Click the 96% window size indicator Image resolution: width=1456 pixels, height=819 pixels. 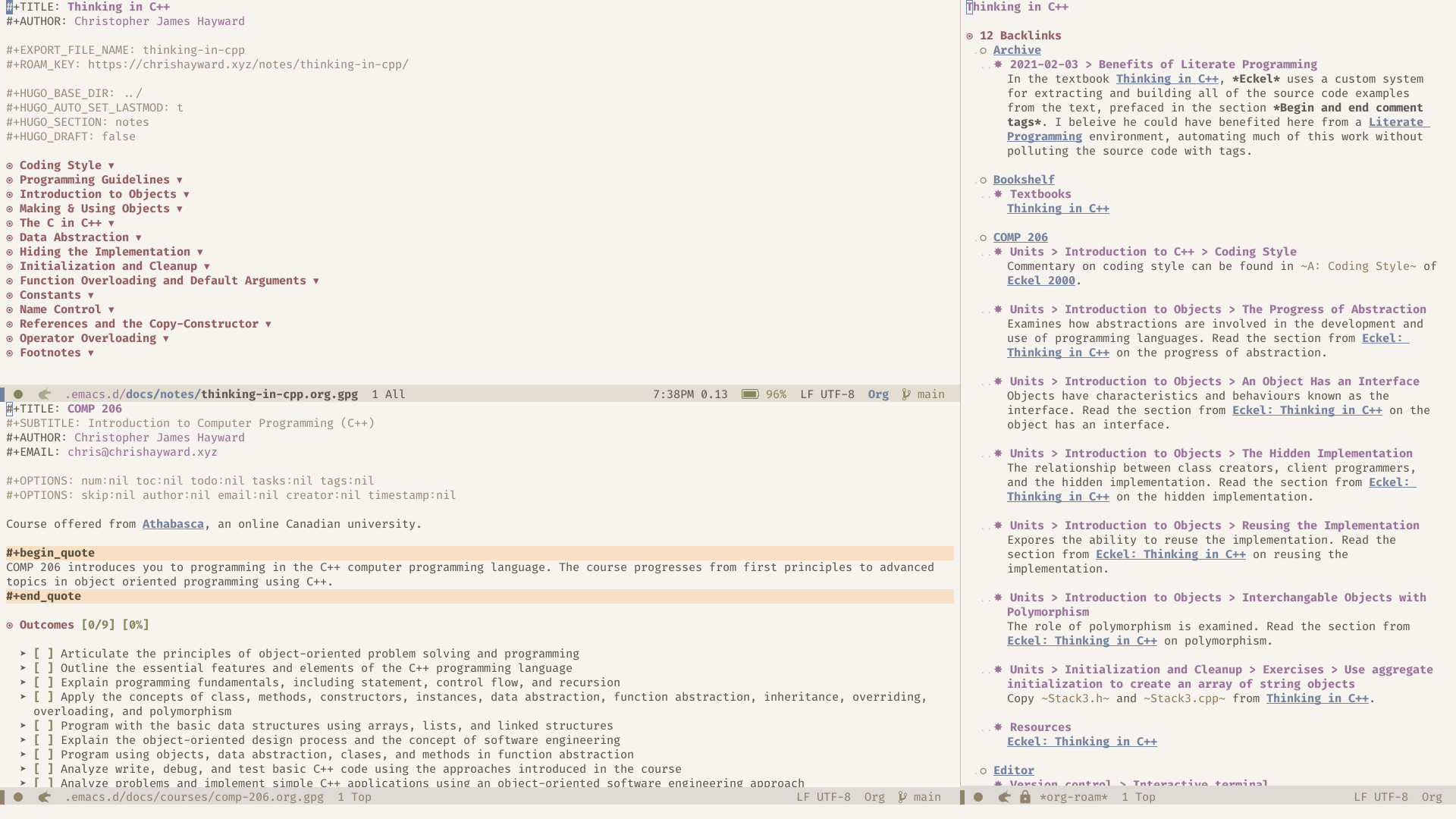click(x=777, y=393)
